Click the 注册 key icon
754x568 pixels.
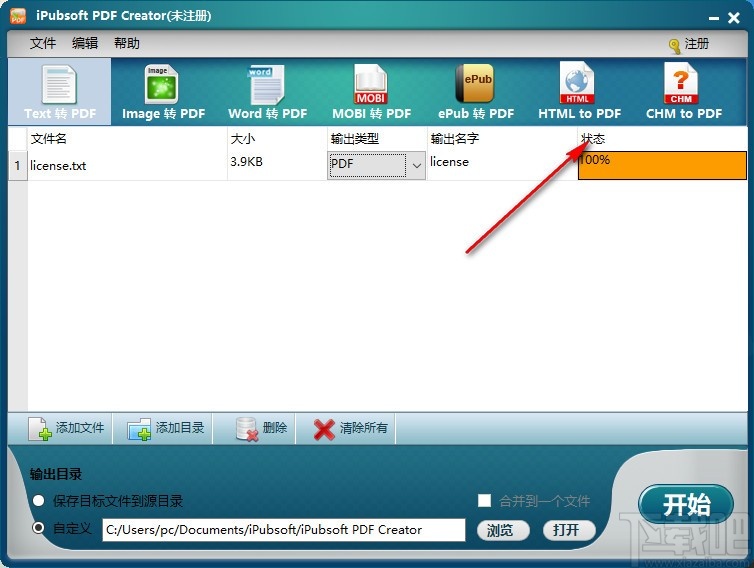coord(674,46)
